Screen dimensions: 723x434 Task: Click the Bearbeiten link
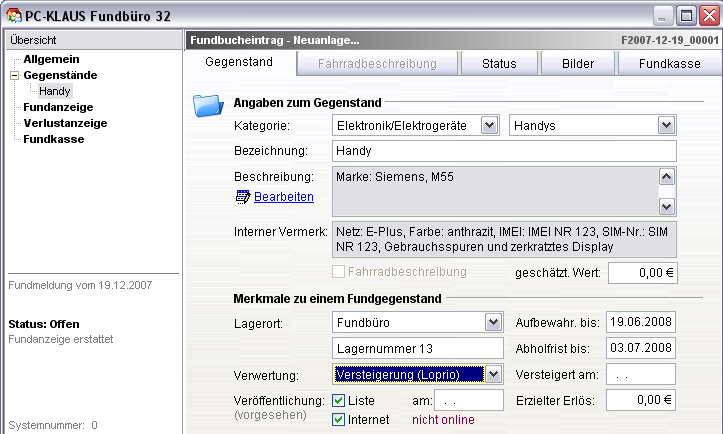click(x=284, y=197)
